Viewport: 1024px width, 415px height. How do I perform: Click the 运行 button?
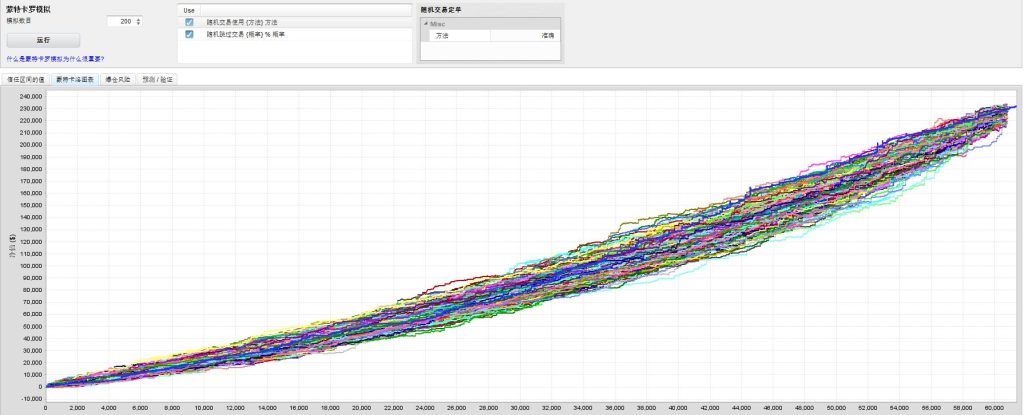coord(43,40)
